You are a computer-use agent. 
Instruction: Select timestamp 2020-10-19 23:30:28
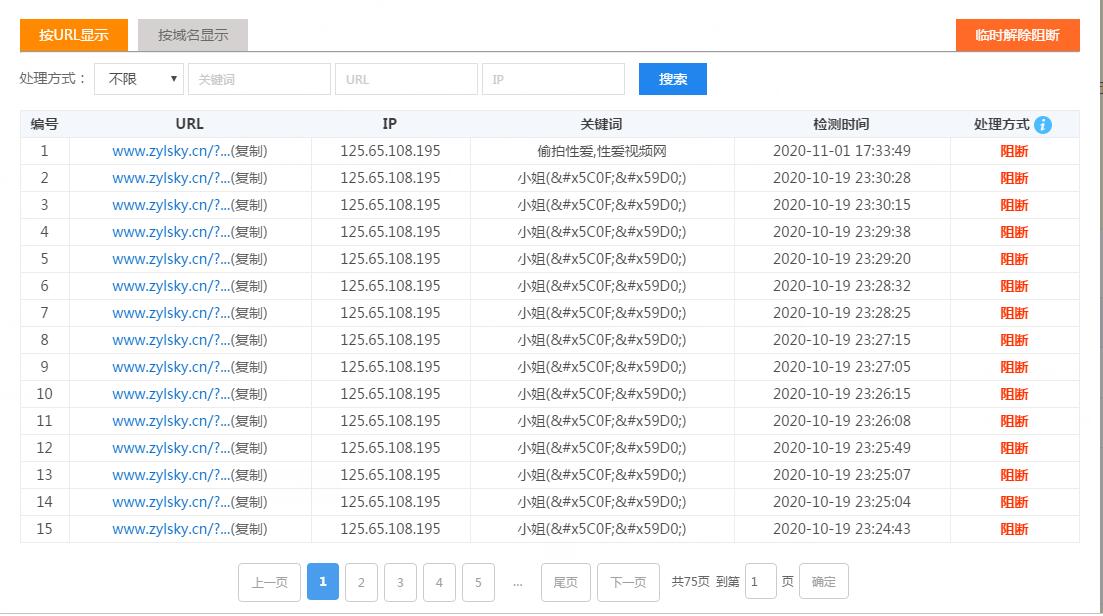coord(841,178)
